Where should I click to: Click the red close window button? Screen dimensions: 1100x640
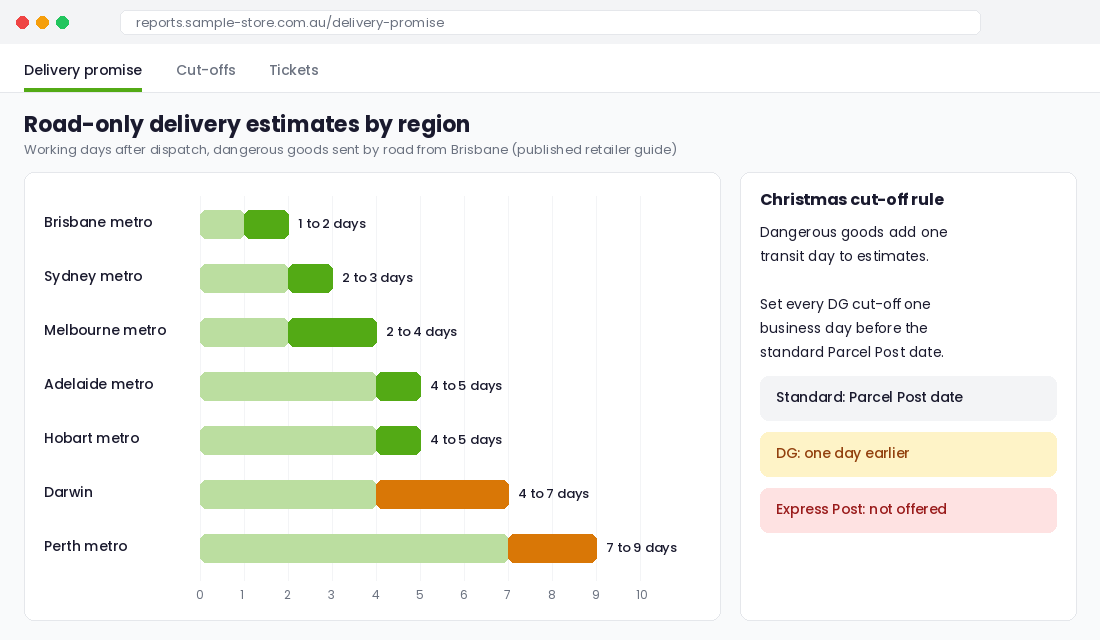[22, 22]
